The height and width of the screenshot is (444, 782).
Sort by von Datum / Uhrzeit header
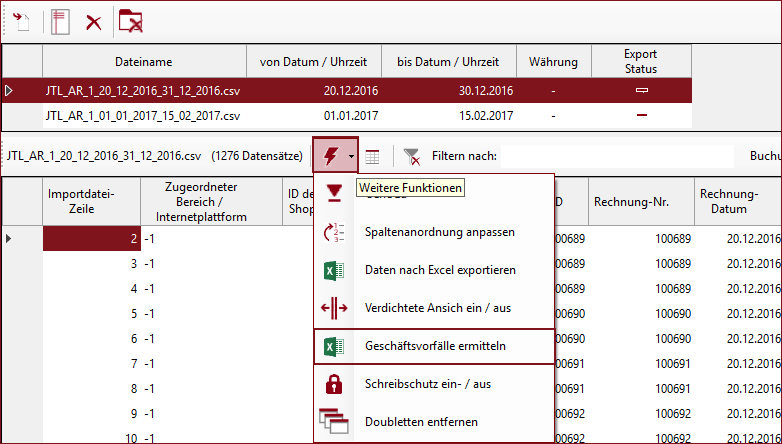tap(314, 61)
